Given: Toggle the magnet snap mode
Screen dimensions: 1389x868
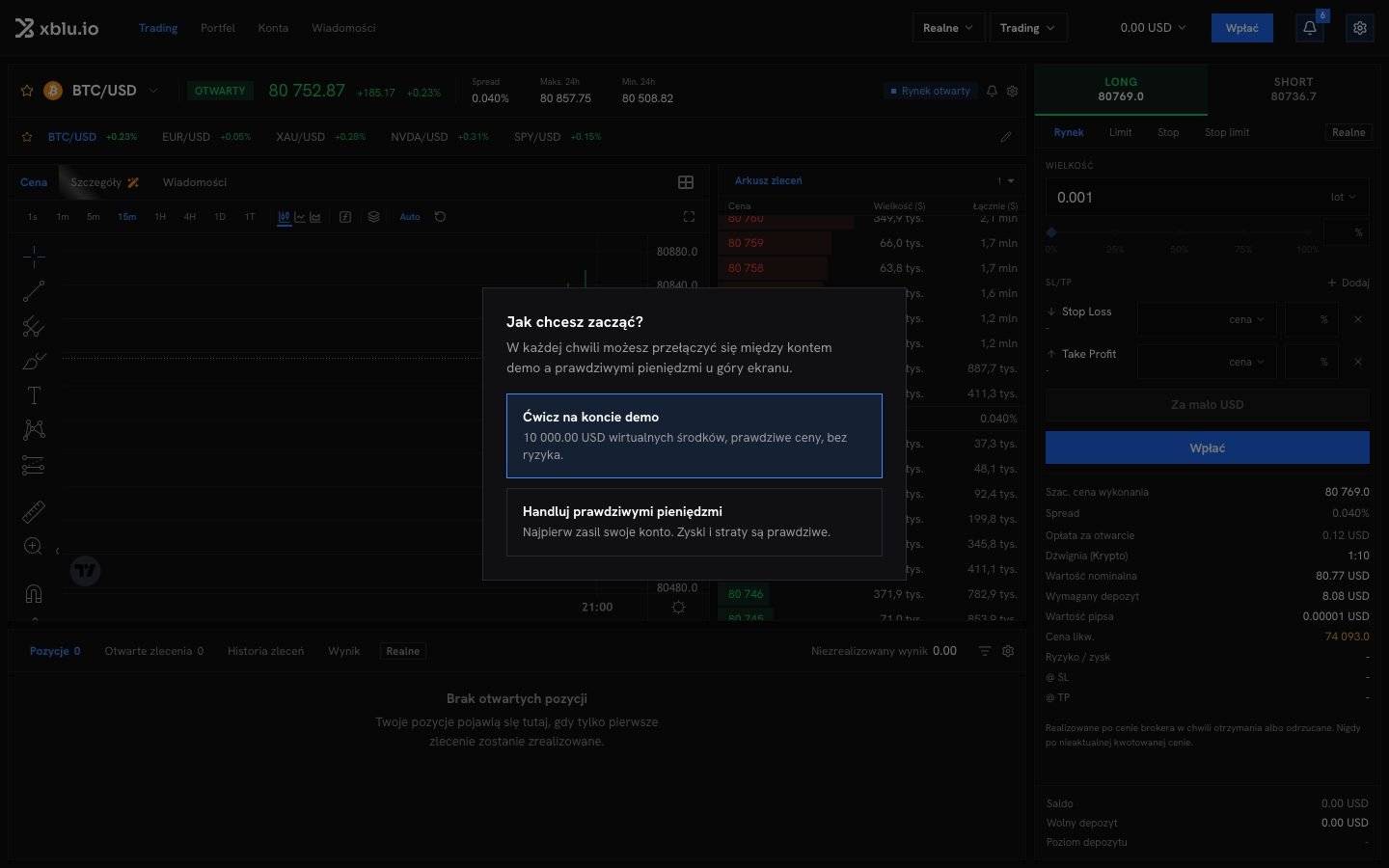Looking at the screenshot, I should [x=34, y=593].
